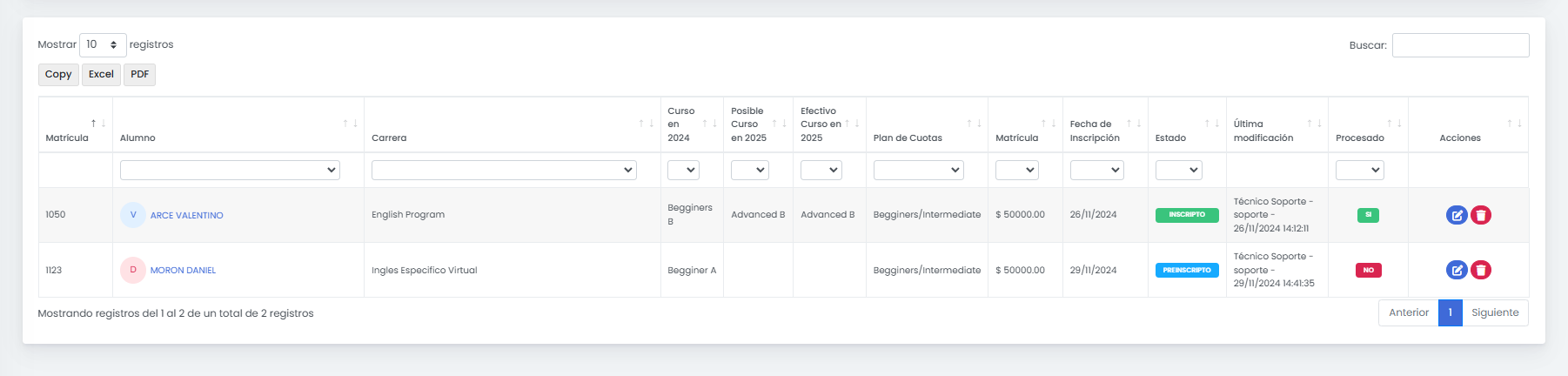Open the Alumno filter dropdown

230,171
